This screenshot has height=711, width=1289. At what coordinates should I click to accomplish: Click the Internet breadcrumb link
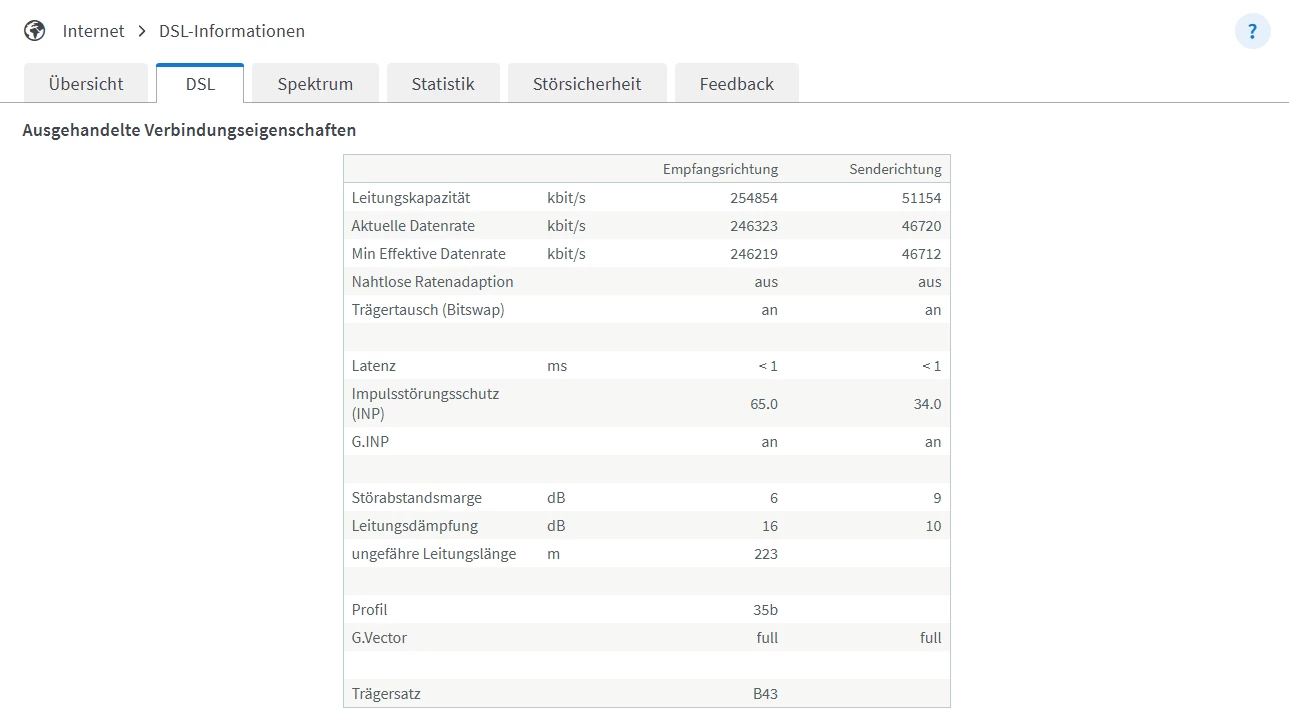tap(93, 31)
